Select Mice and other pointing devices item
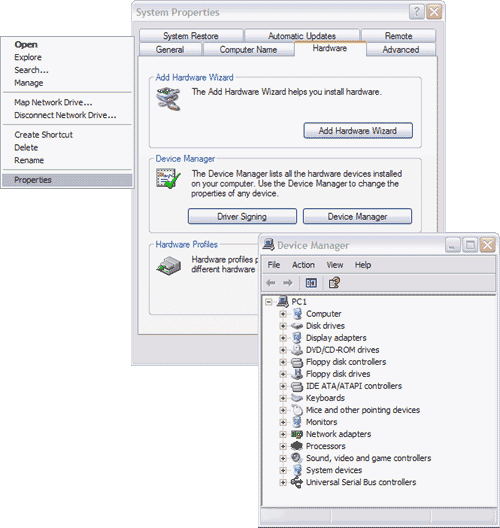Viewport: 500px width, 528px height. point(363,410)
